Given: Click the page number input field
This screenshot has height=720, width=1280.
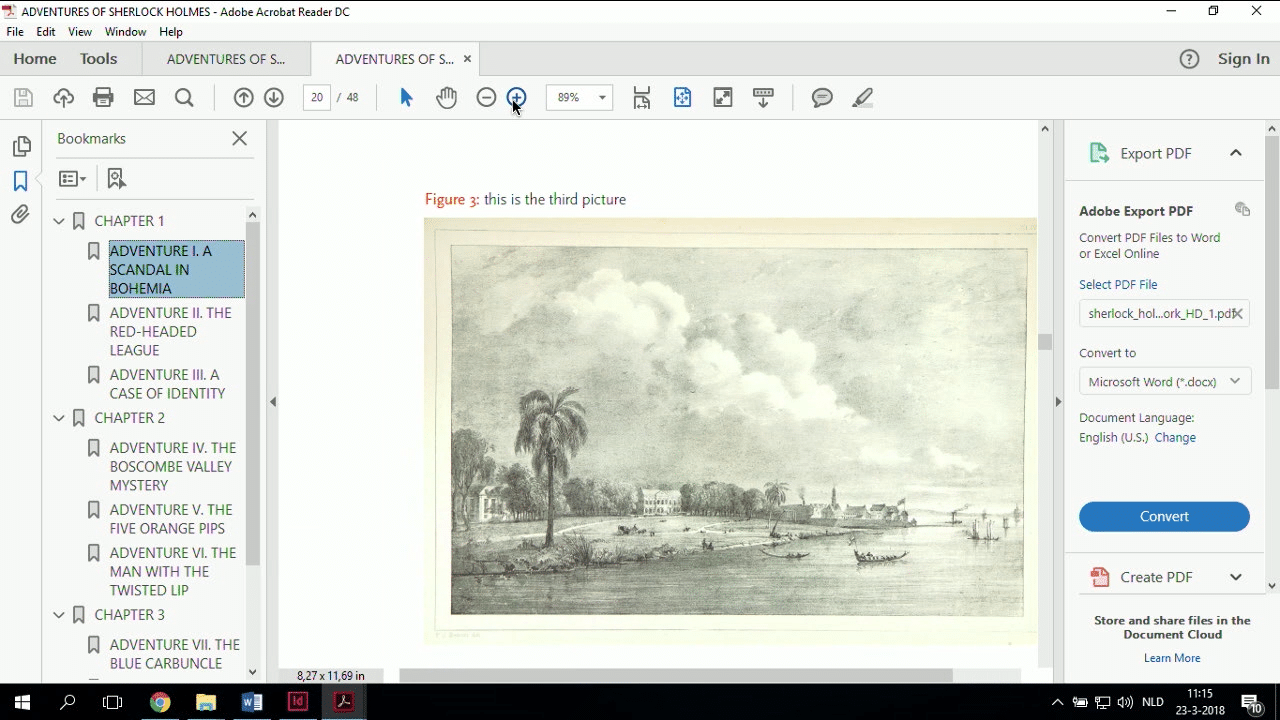Looking at the screenshot, I should coord(316,97).
